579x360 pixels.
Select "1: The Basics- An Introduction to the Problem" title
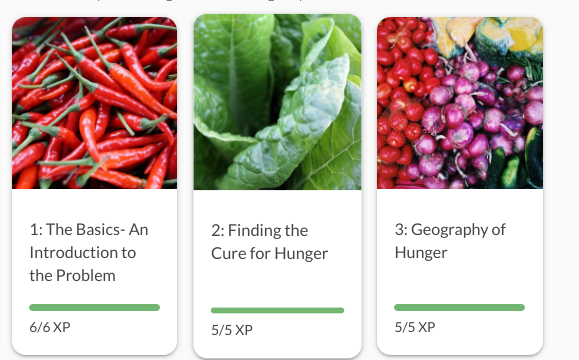click(x=89, y=253)
